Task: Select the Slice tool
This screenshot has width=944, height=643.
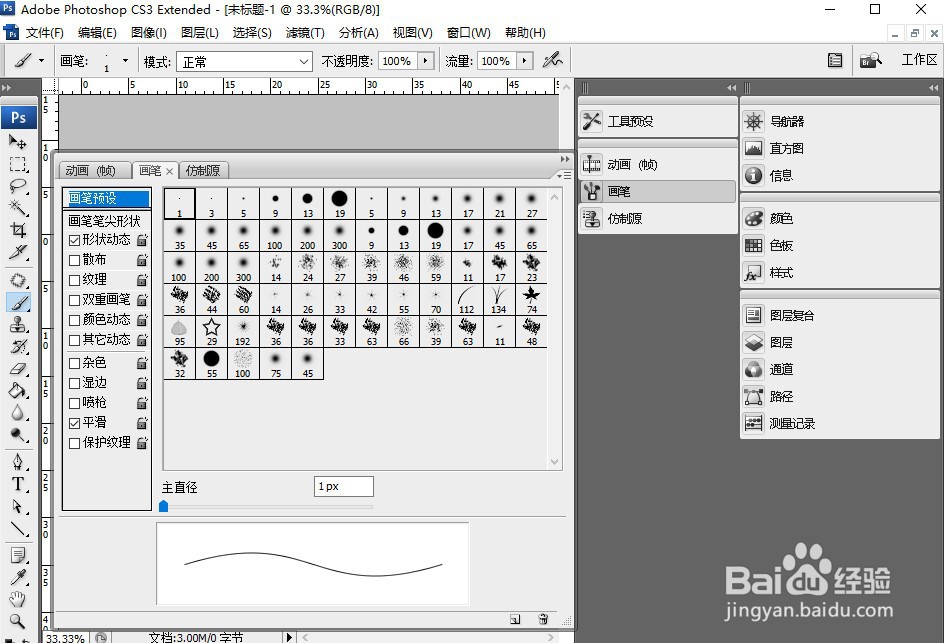Action: [x=17, y=252]
